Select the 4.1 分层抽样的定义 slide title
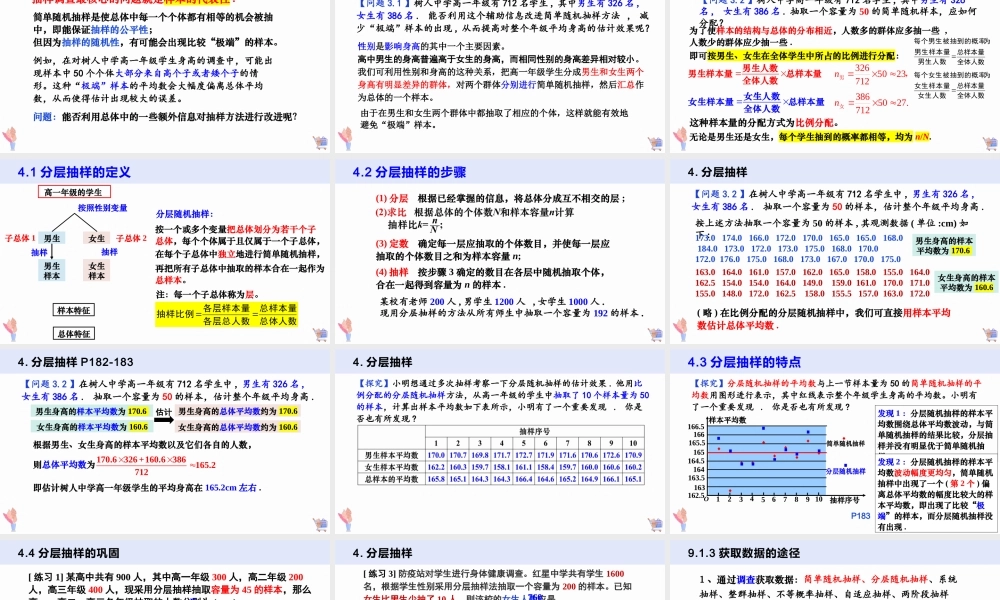This screenshot has width=1000, height=600. coord(75,173)
